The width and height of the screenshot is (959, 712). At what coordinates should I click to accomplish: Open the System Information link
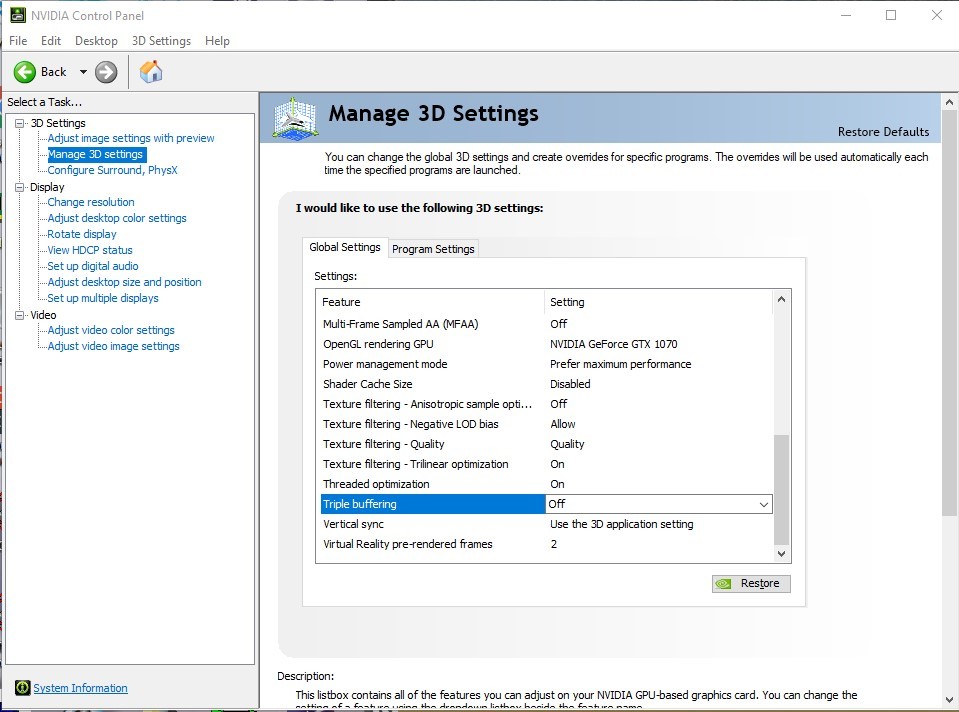tap(80, 688)
